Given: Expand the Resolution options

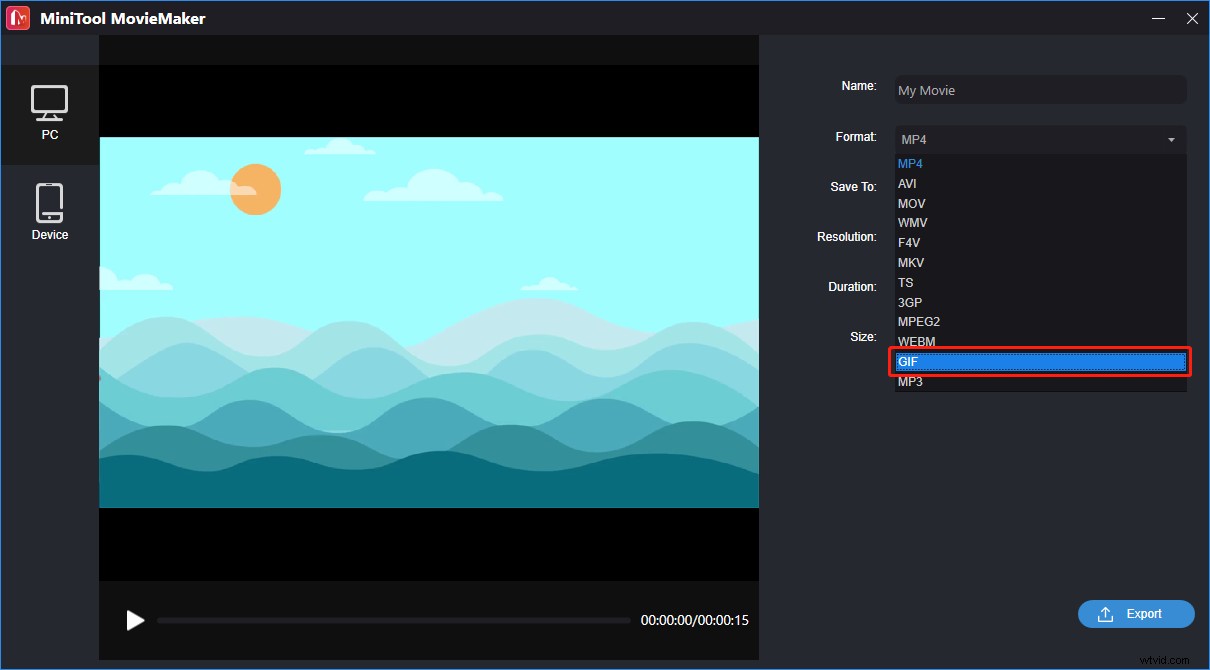Looking at the screenshot, I should coord(1040,237).
